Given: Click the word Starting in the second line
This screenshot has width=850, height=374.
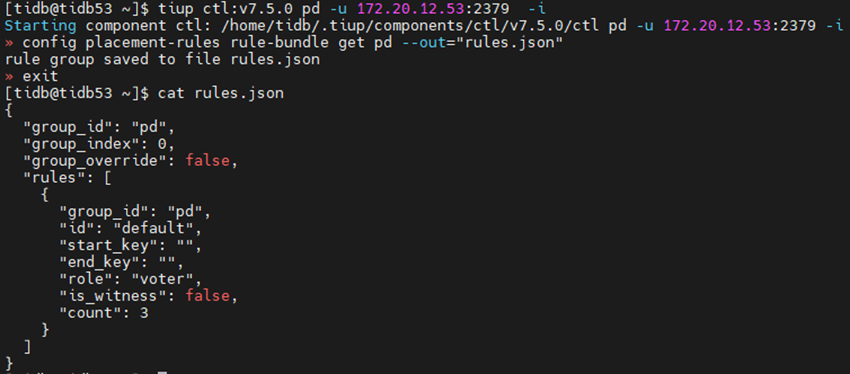Looking at the screenshot, I should pos(40,25).
